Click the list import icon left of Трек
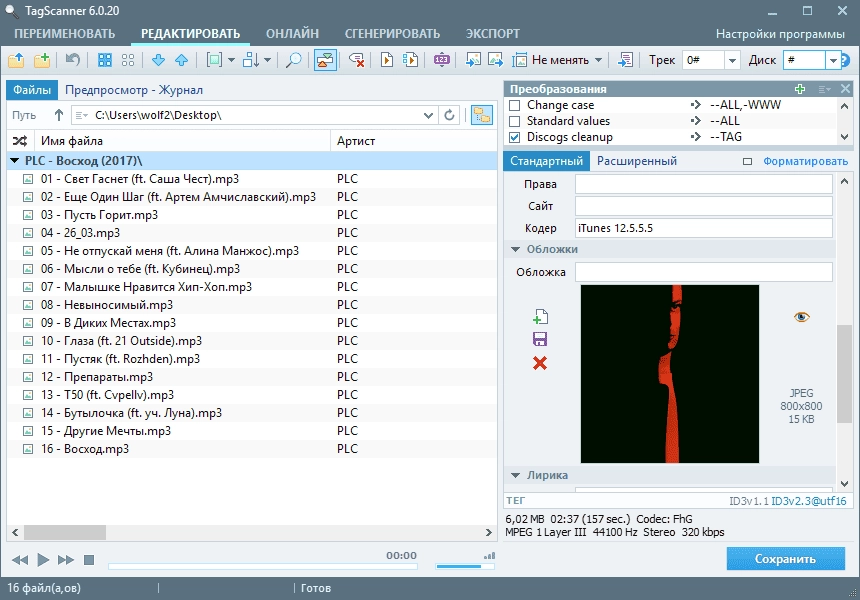The image size is (860, 600). 625,60
